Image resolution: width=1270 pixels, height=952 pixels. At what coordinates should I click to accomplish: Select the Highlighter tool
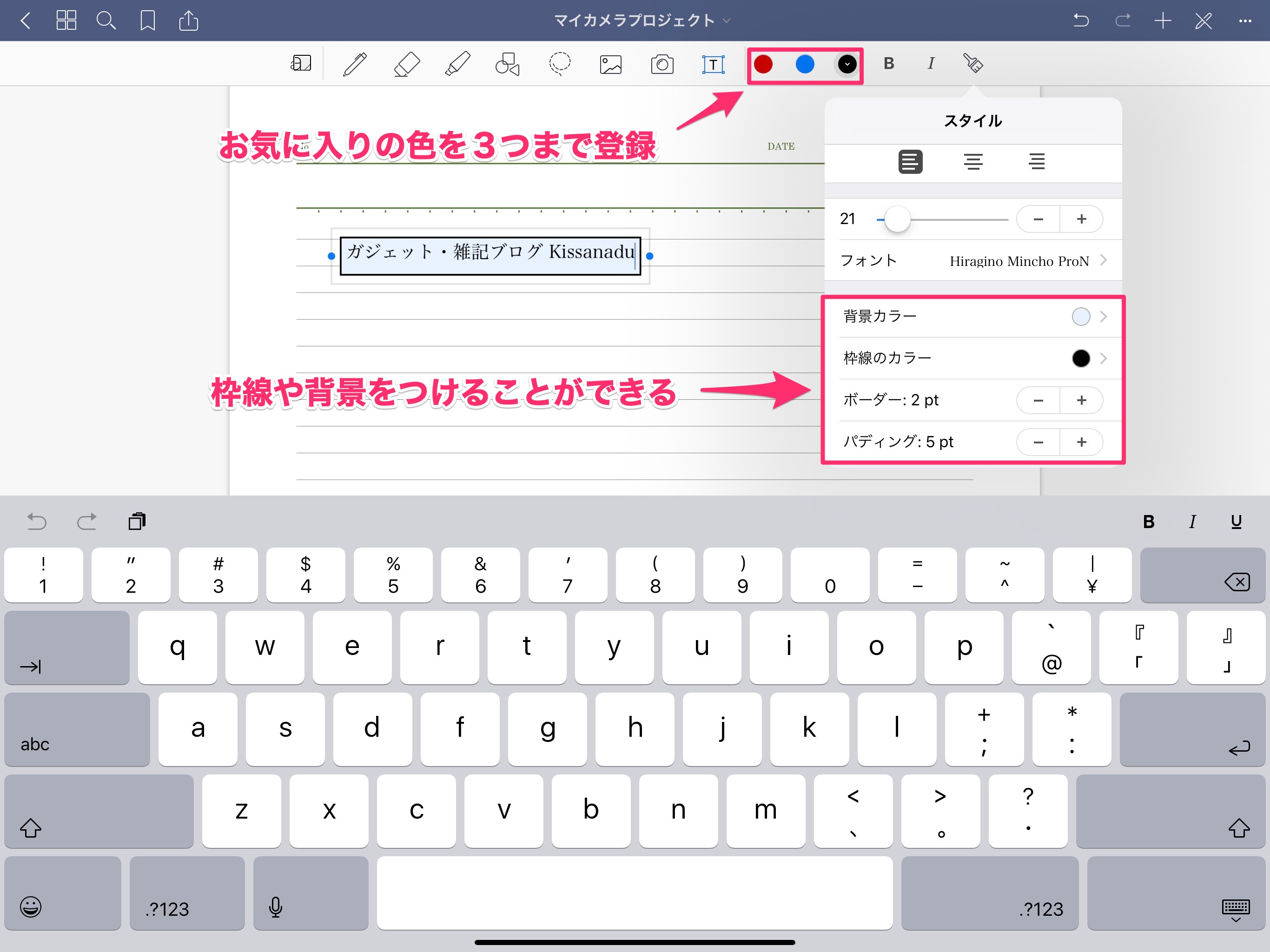[x=457, y=64]
